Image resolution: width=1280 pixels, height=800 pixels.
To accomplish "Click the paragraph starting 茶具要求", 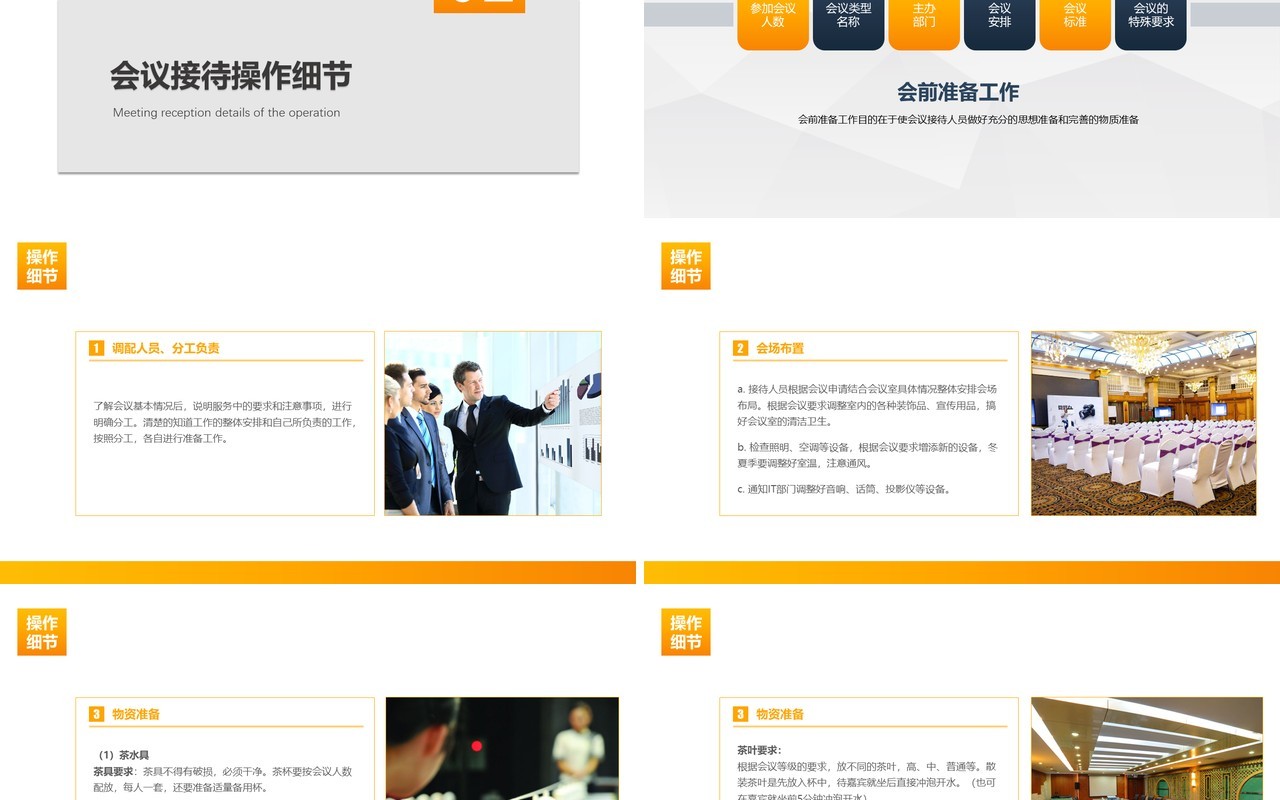I will click(222, 780).
